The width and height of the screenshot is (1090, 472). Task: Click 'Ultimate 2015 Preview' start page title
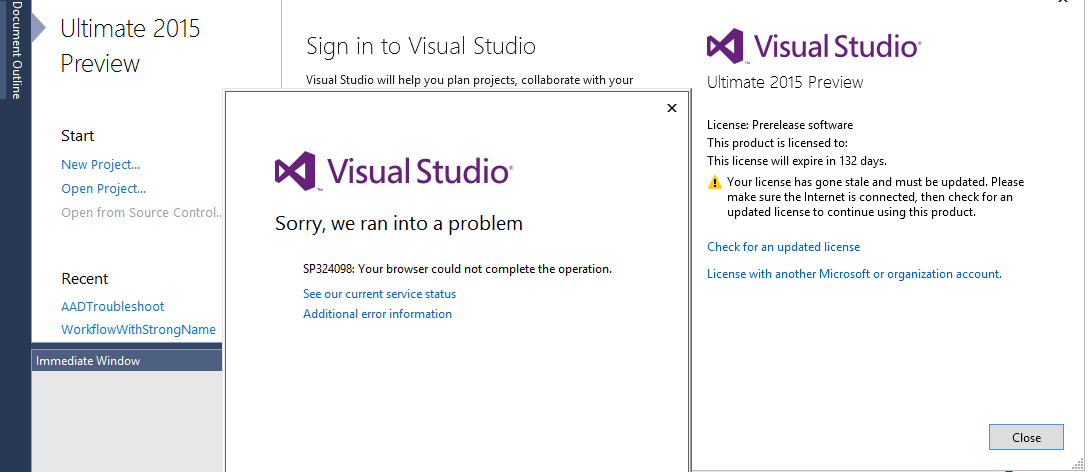pyautogui.click(x=130, y=46)
